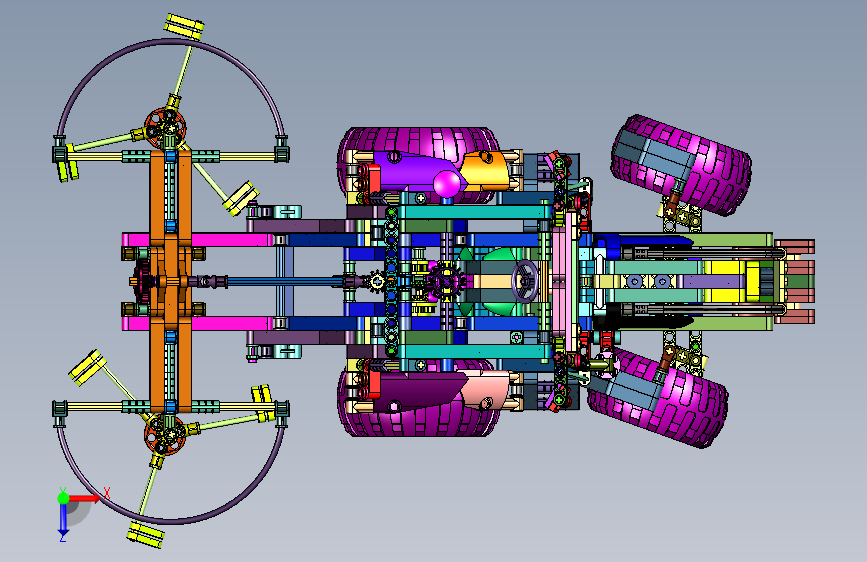Viewport: 867px width, 562px height.
Task: Select the yellow tine block below the lower rotor
Action: click(146, 534)
